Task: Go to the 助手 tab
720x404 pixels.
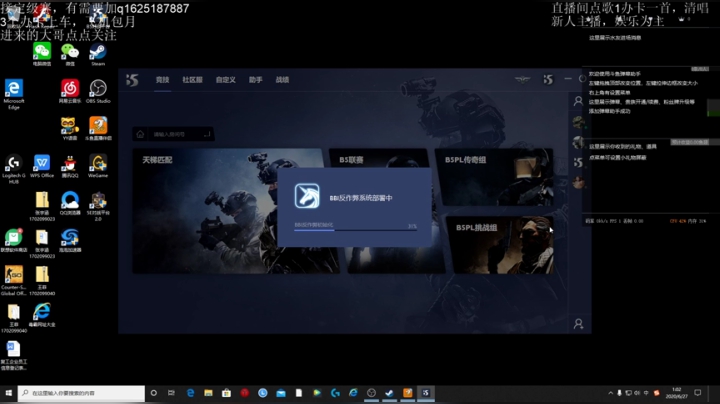Action: [255, 80]
